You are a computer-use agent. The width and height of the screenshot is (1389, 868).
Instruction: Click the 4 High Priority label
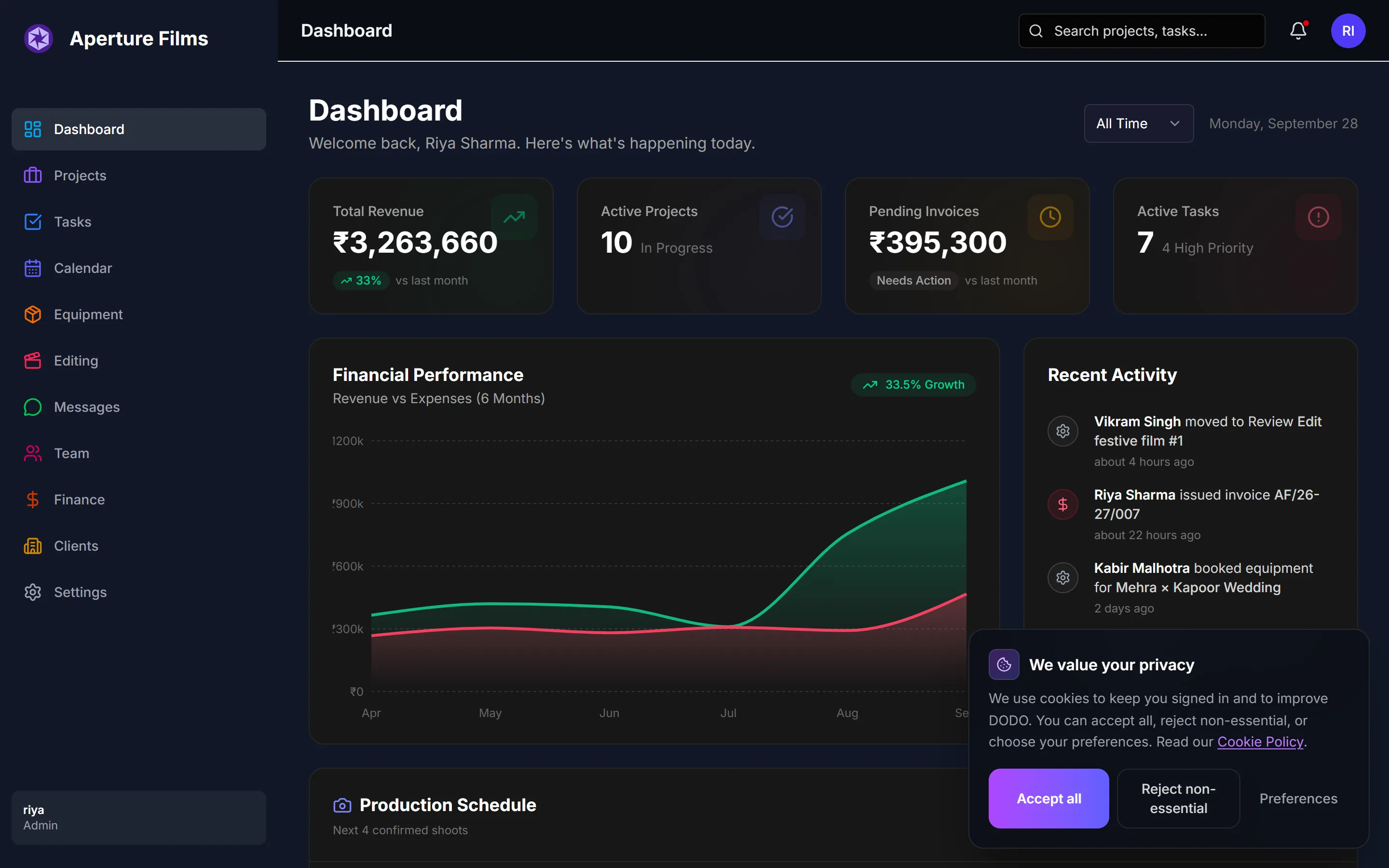1207,248
